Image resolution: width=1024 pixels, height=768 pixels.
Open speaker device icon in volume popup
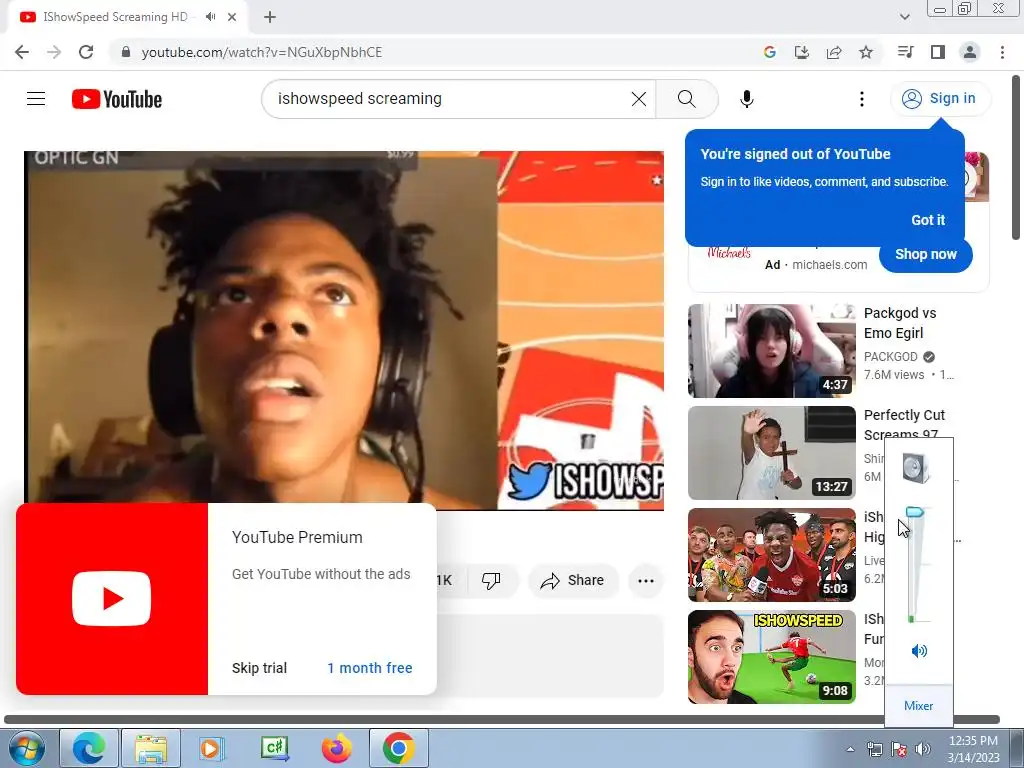916,468
